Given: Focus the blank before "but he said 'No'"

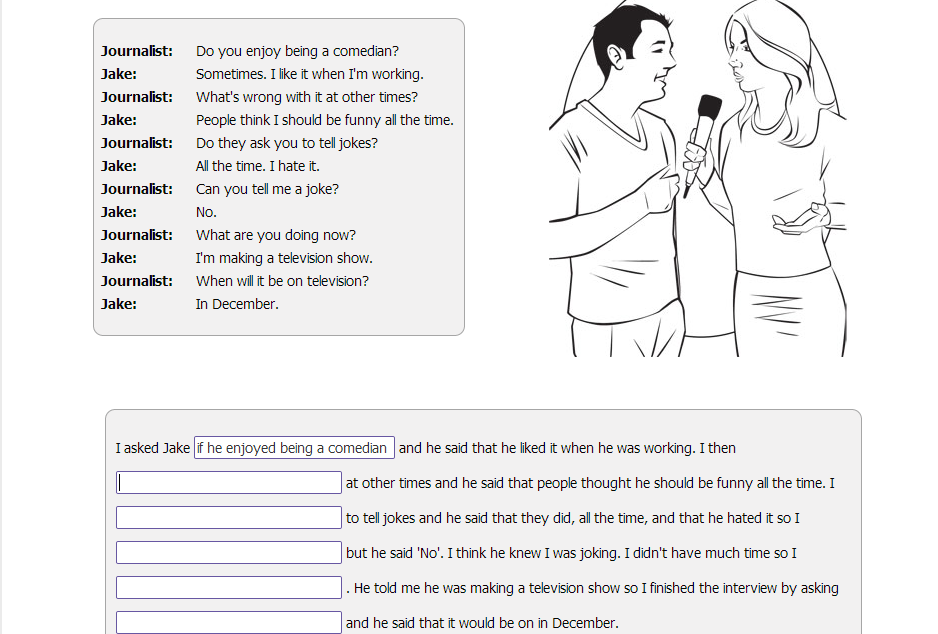Looking at the screenshot, I should [229, 553].
